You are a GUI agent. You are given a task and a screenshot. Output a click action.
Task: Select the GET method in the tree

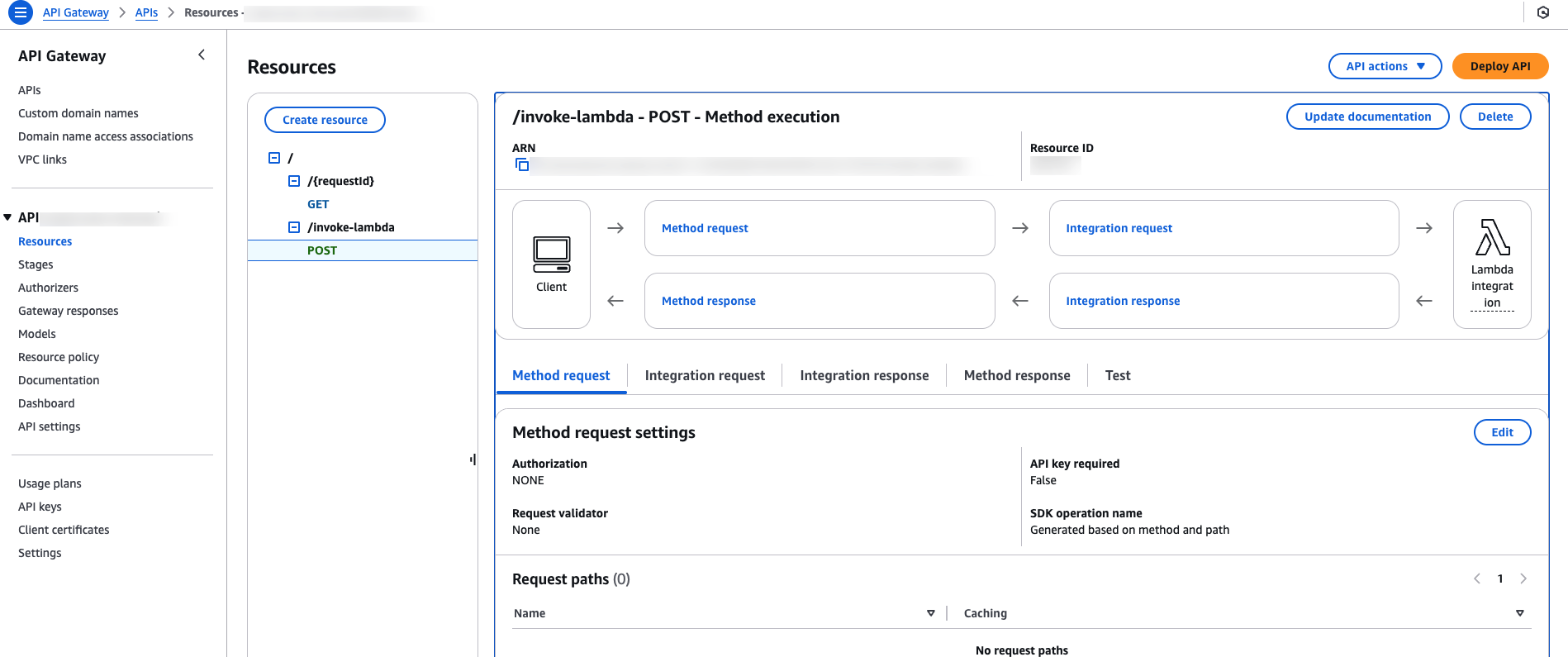[x=318, y=204]
